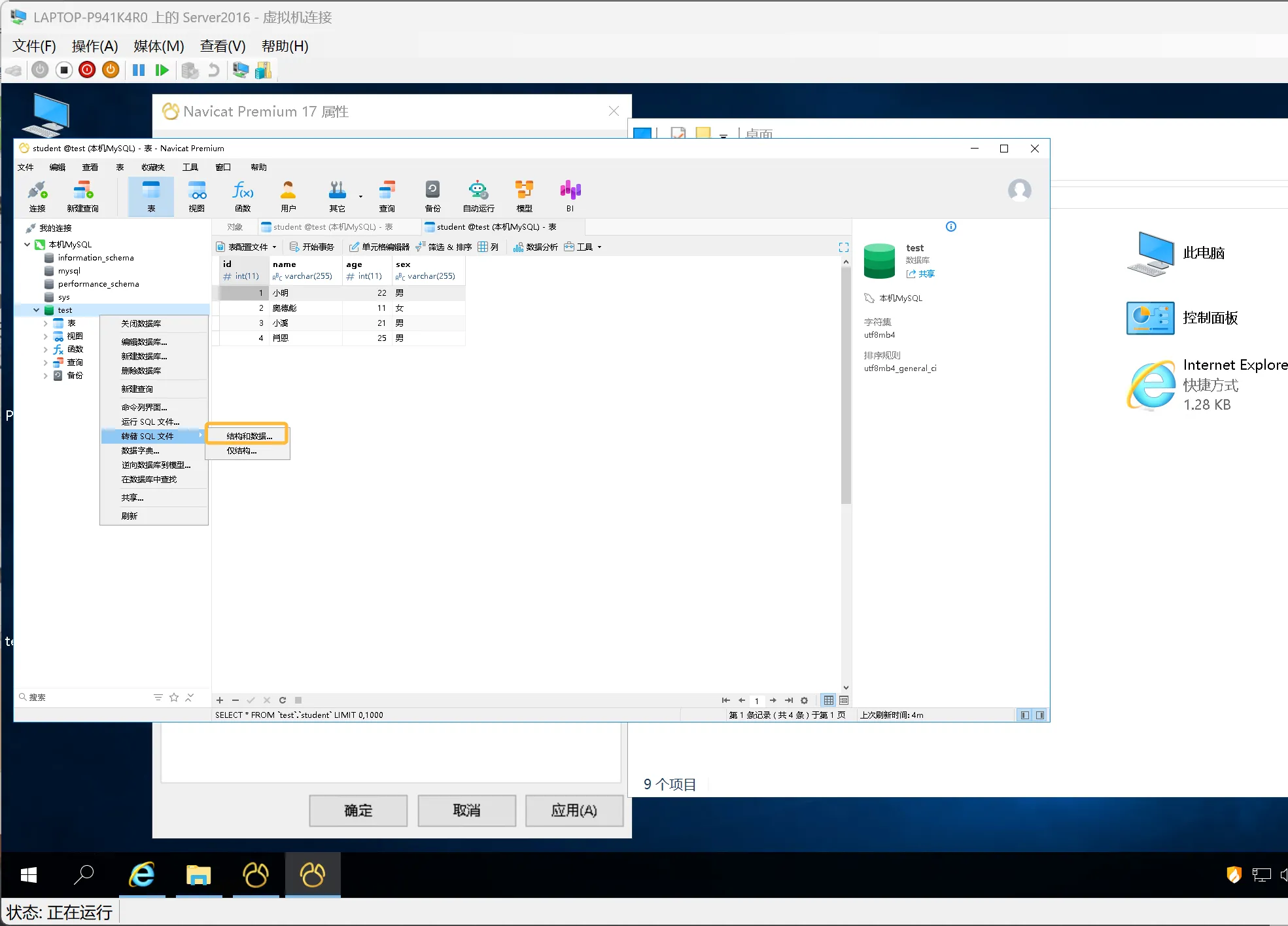The height and width of the screenshot is (926, 1288).
Task: Click the 取消 button in the properties dialog
Action: click(467, 811)
